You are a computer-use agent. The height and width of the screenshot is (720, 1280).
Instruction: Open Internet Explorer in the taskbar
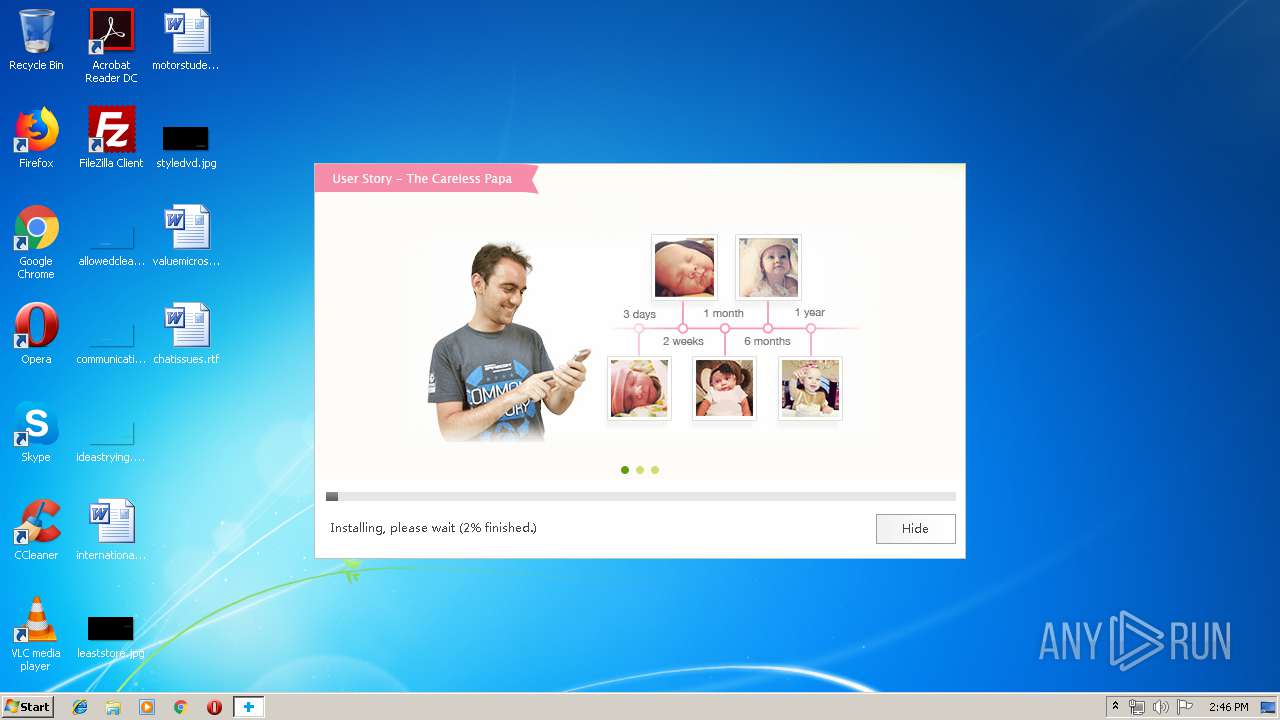(x=80, y=707)
